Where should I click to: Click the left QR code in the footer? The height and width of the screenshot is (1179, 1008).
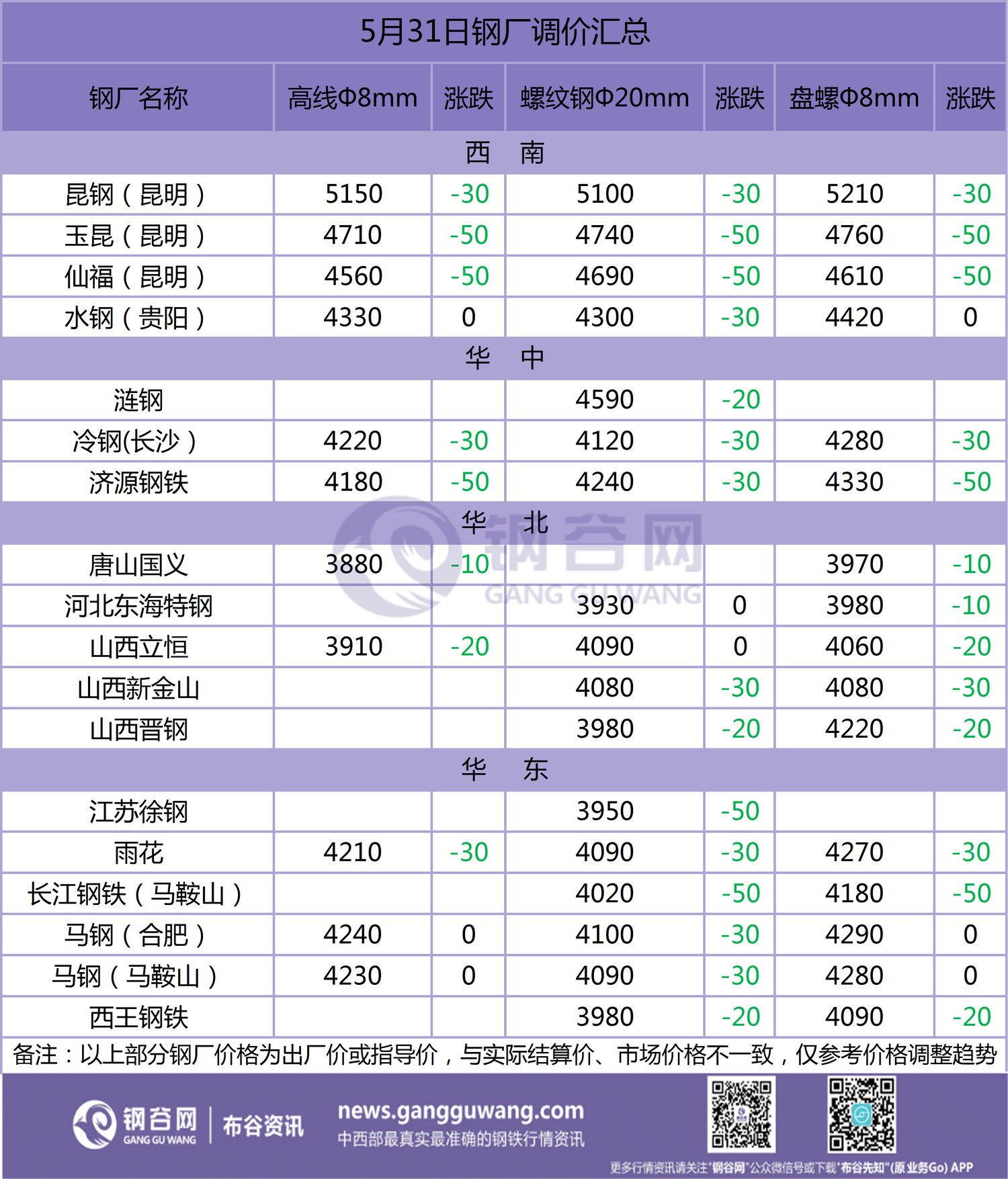tap(742, 1115)
